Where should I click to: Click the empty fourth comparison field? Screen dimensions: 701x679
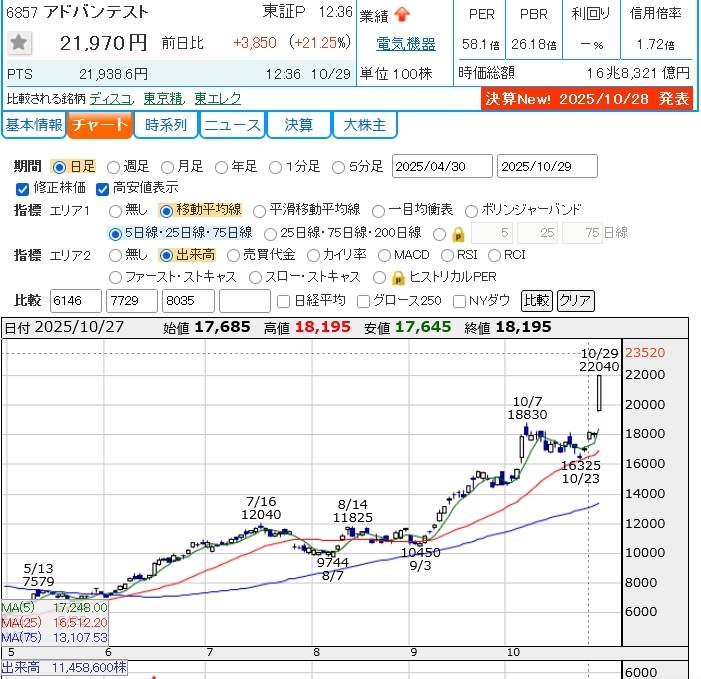(x=245, y=300)
